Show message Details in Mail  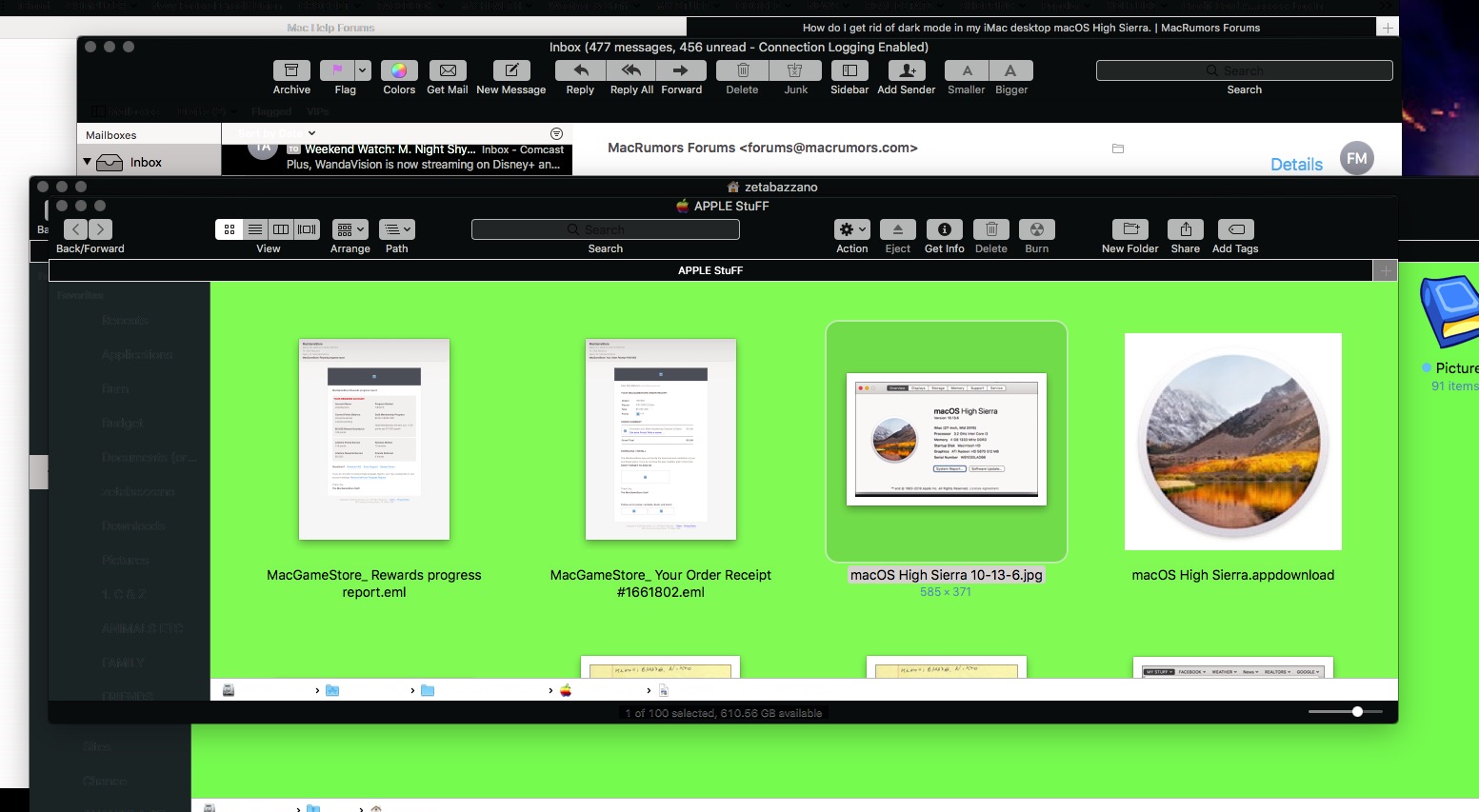[x=1296, y=165]
